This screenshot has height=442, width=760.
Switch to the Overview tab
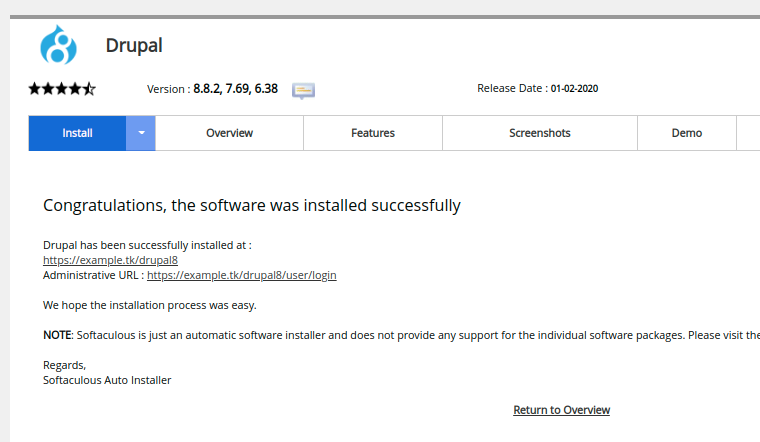pyautogui.click(x=229, y=133)
